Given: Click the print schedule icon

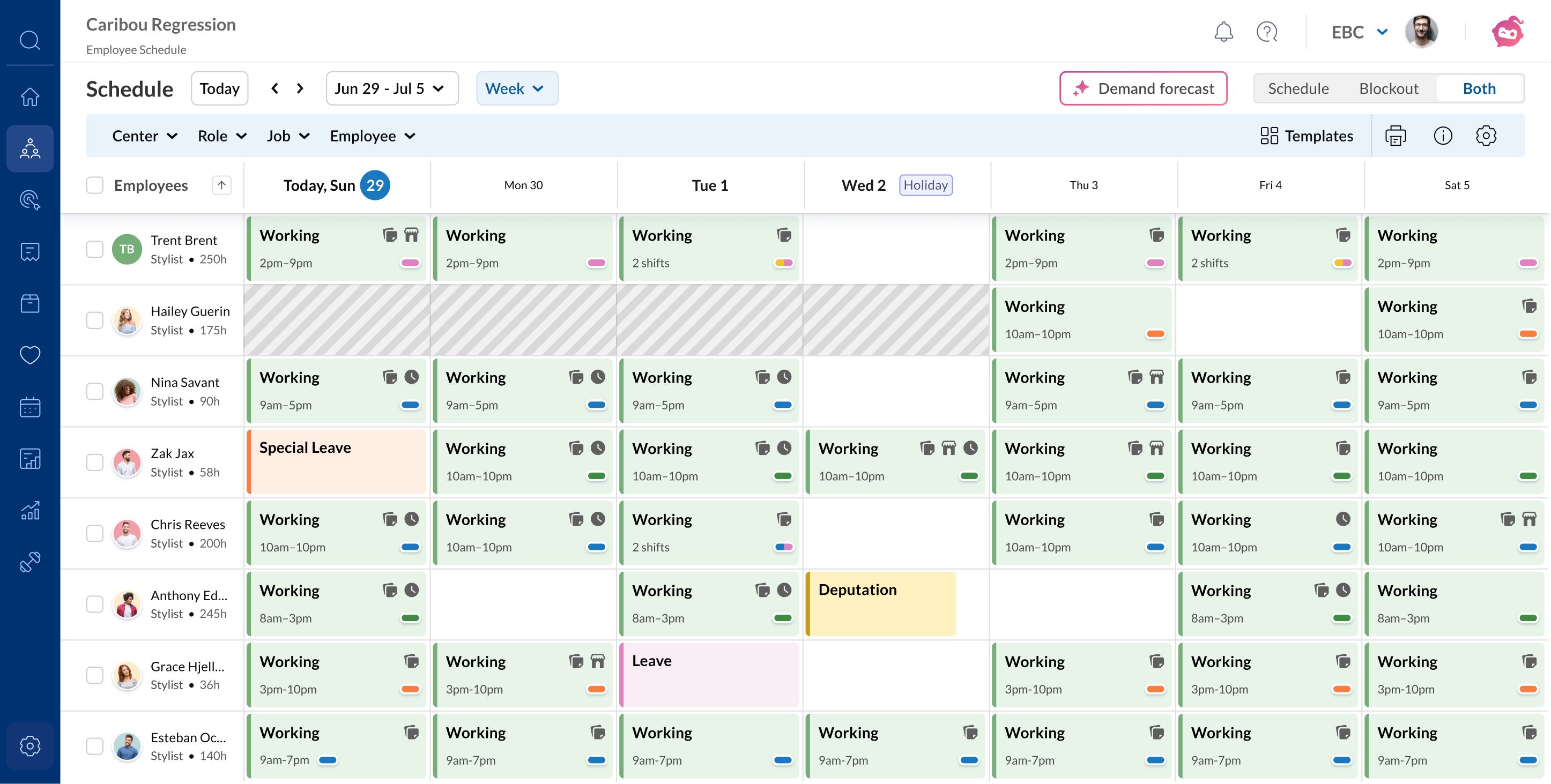Looking at the screenshot, I should point(1395,136).
